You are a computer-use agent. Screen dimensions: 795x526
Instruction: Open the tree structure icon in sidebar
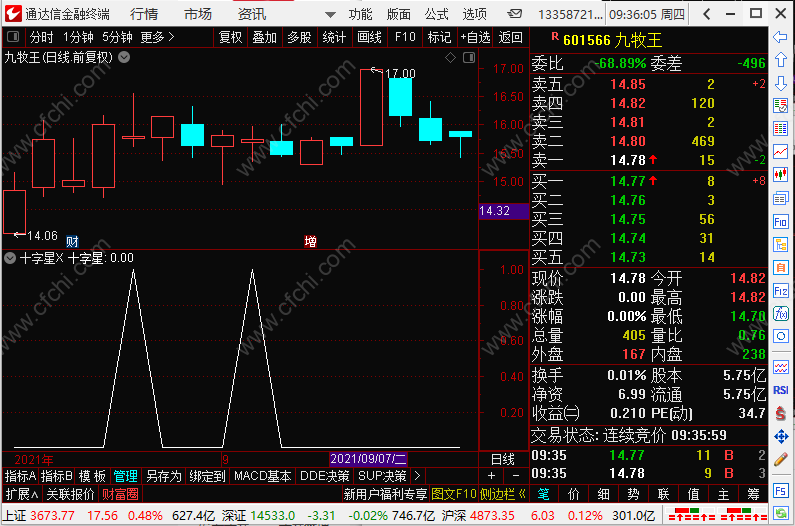[x=780, y=244]
